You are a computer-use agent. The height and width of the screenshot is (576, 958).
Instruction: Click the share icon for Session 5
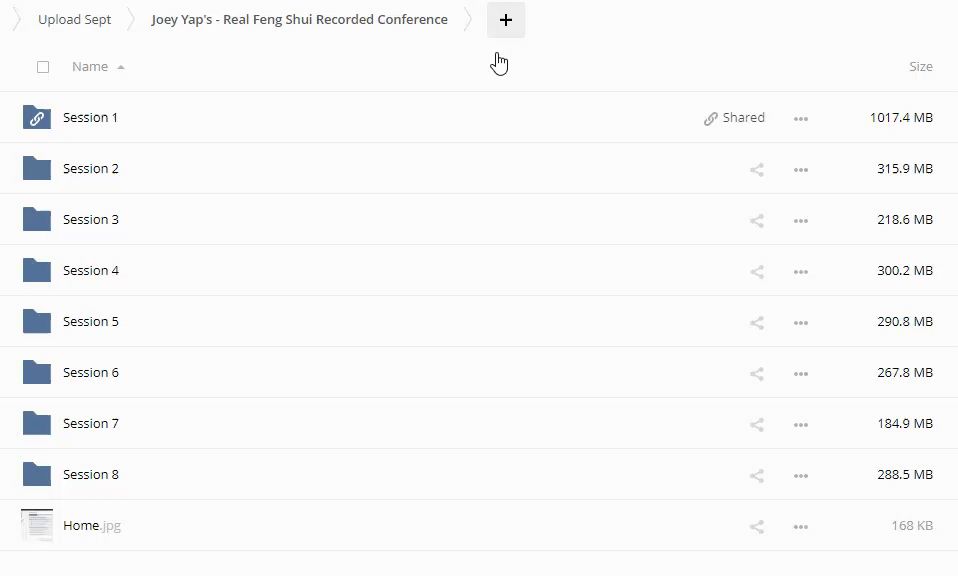pyautogui.click(x=757, y=323)
